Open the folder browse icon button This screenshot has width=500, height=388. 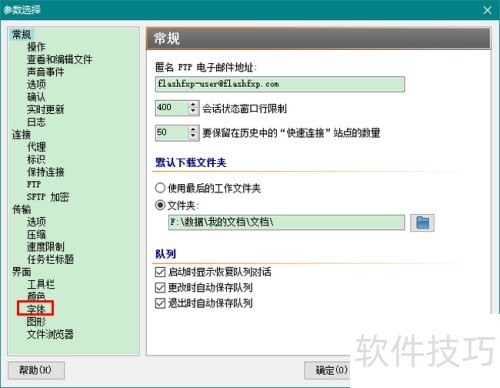pos(422,223)
